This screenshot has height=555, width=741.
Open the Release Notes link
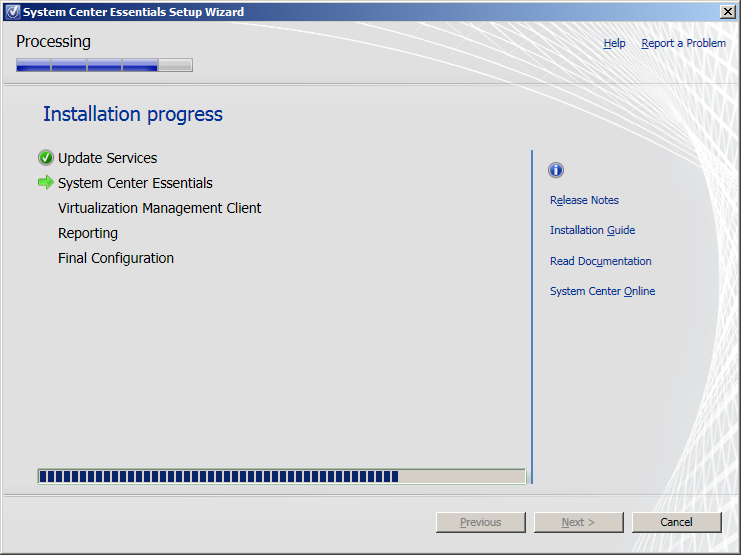pos(584,200)
